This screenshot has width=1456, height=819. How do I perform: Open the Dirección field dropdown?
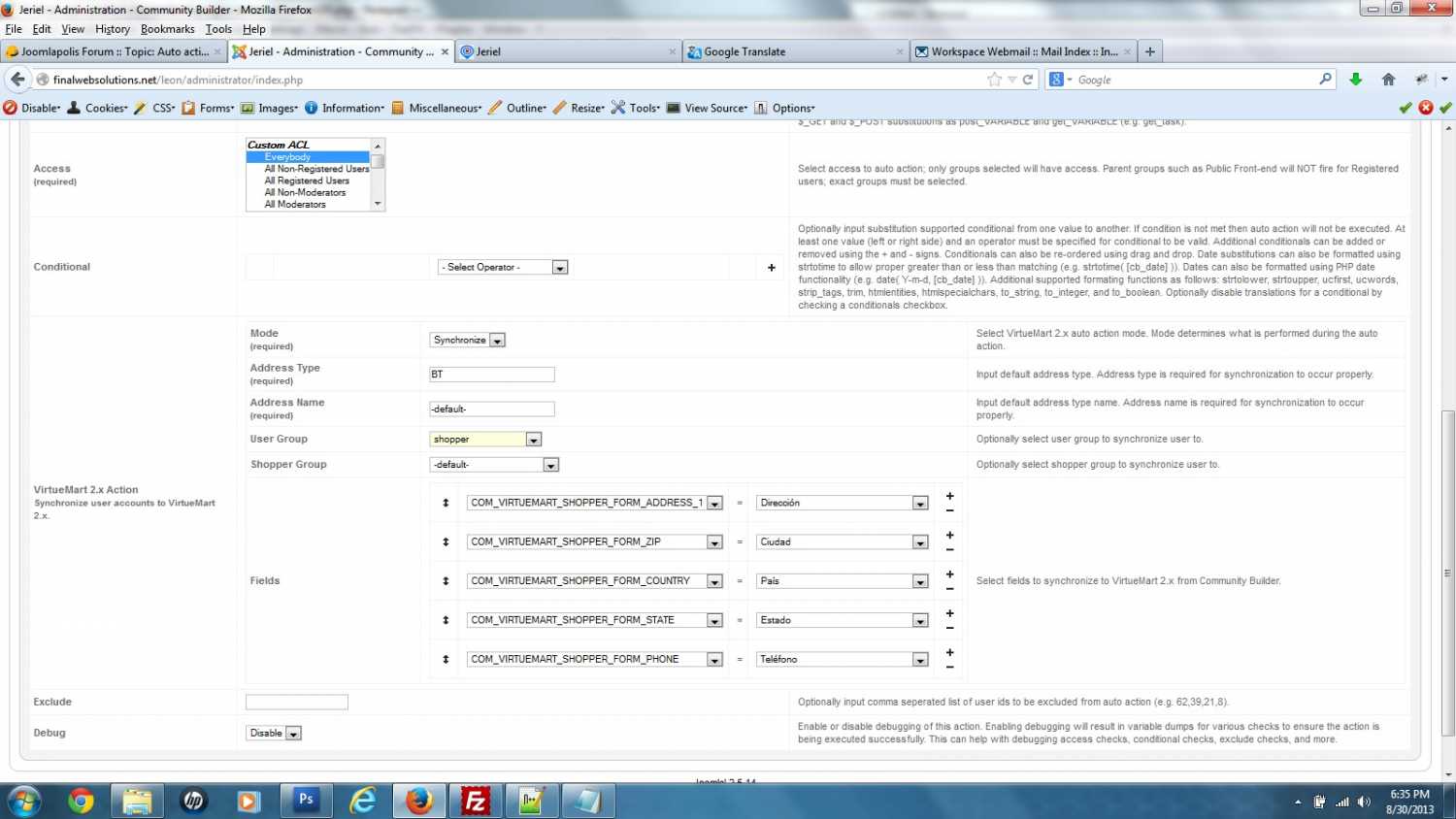point(843,503)
